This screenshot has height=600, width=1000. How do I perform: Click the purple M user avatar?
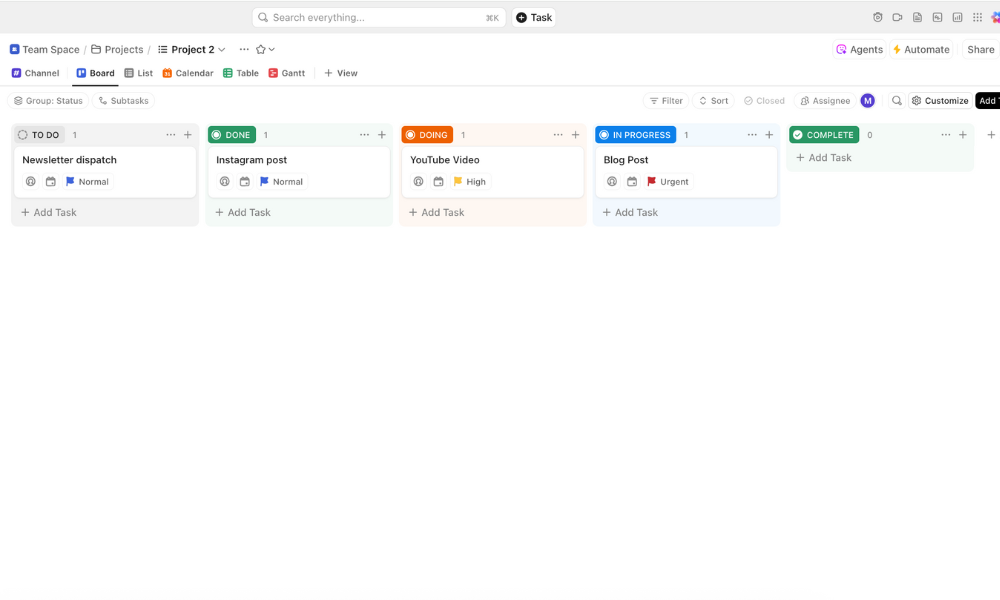(x=868, y=101)
